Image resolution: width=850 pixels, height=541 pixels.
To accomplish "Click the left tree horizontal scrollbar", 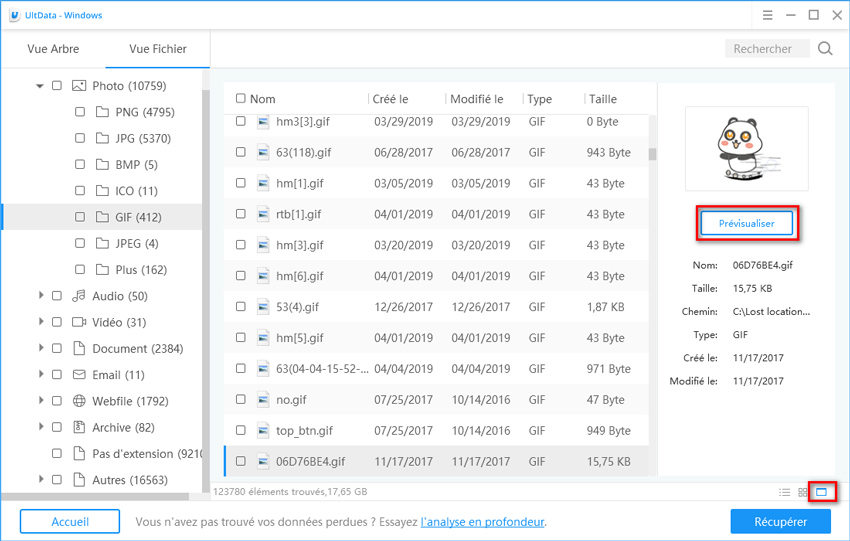I will 95,497.
